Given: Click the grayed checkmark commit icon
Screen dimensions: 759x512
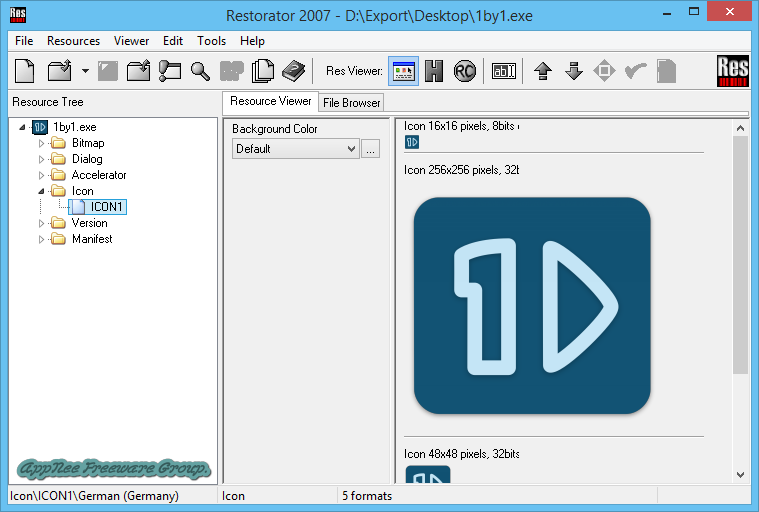Looking at the screenshot, I should click(636, 71).
